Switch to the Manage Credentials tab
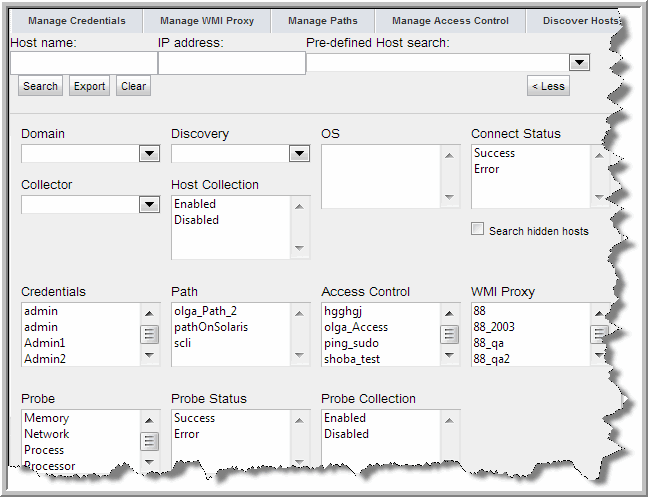The height and width of the screenshot is (497, 648). pyautogui.click(x=77, y=20)
